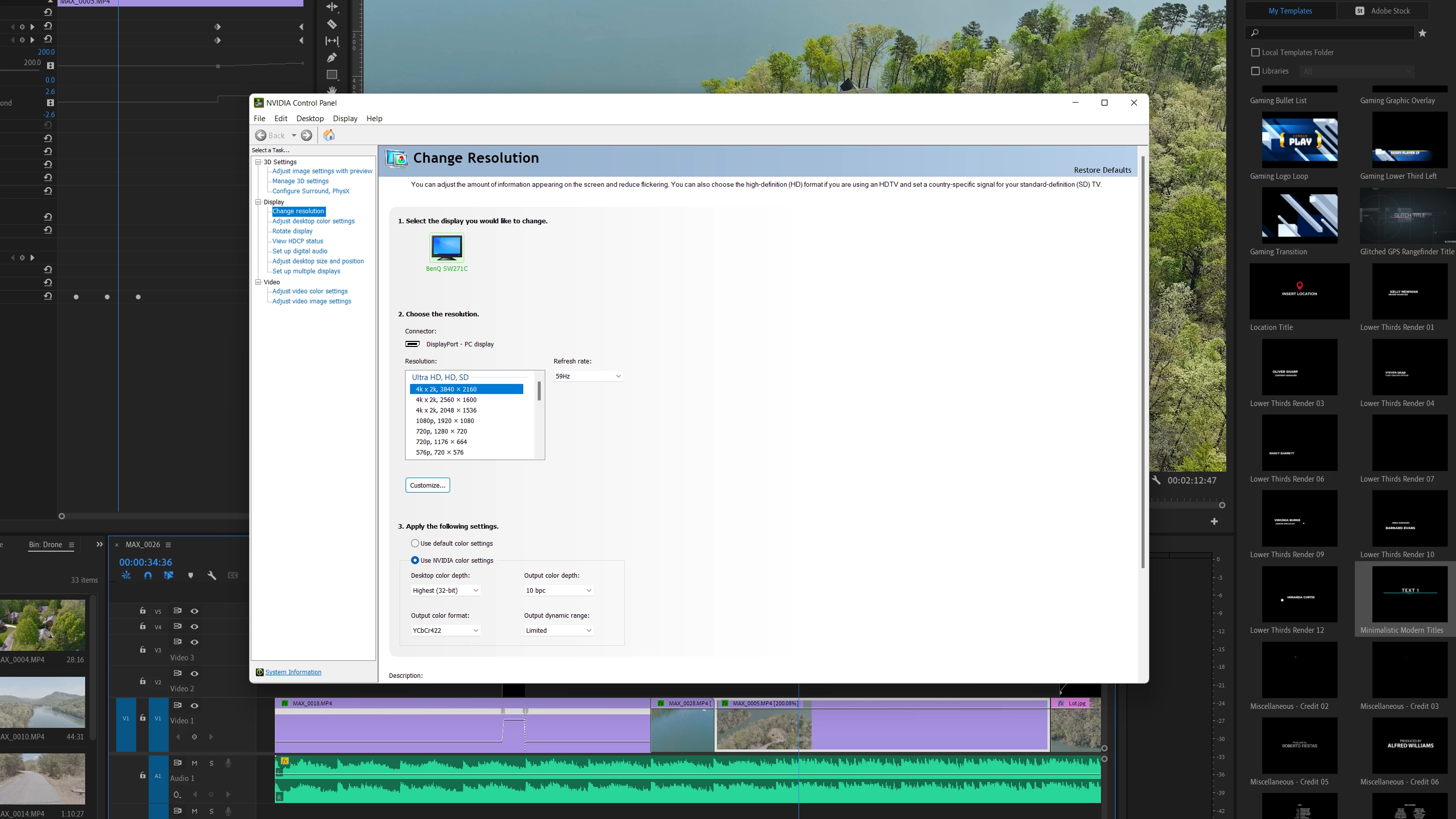Viewport: 1456px width, 819px height.
Task: Select the Razor tool icon
Action: 332,25
